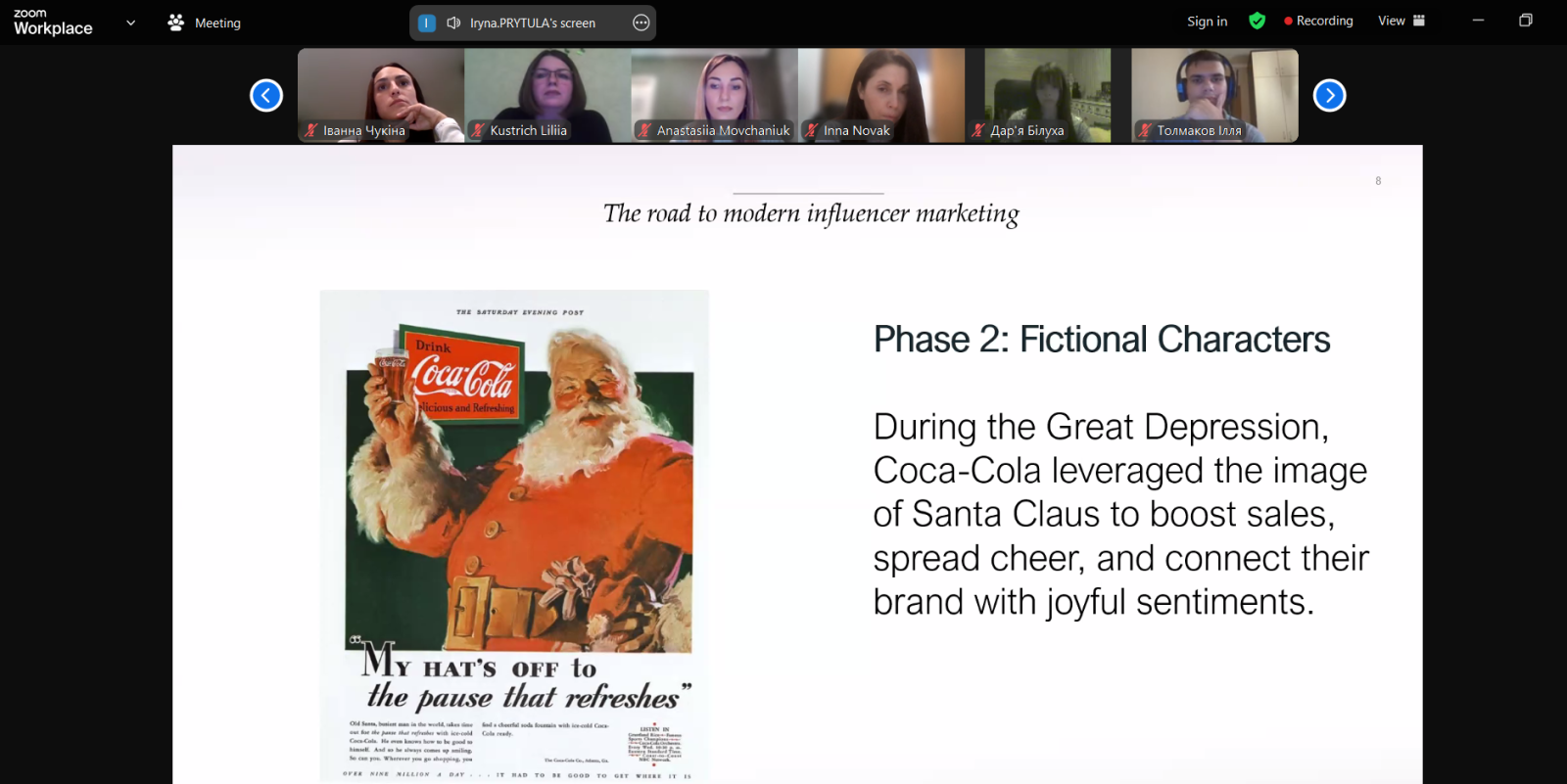Click the Coca-Cola Santa ad image

pyautogui.click(x=514, y=535)
